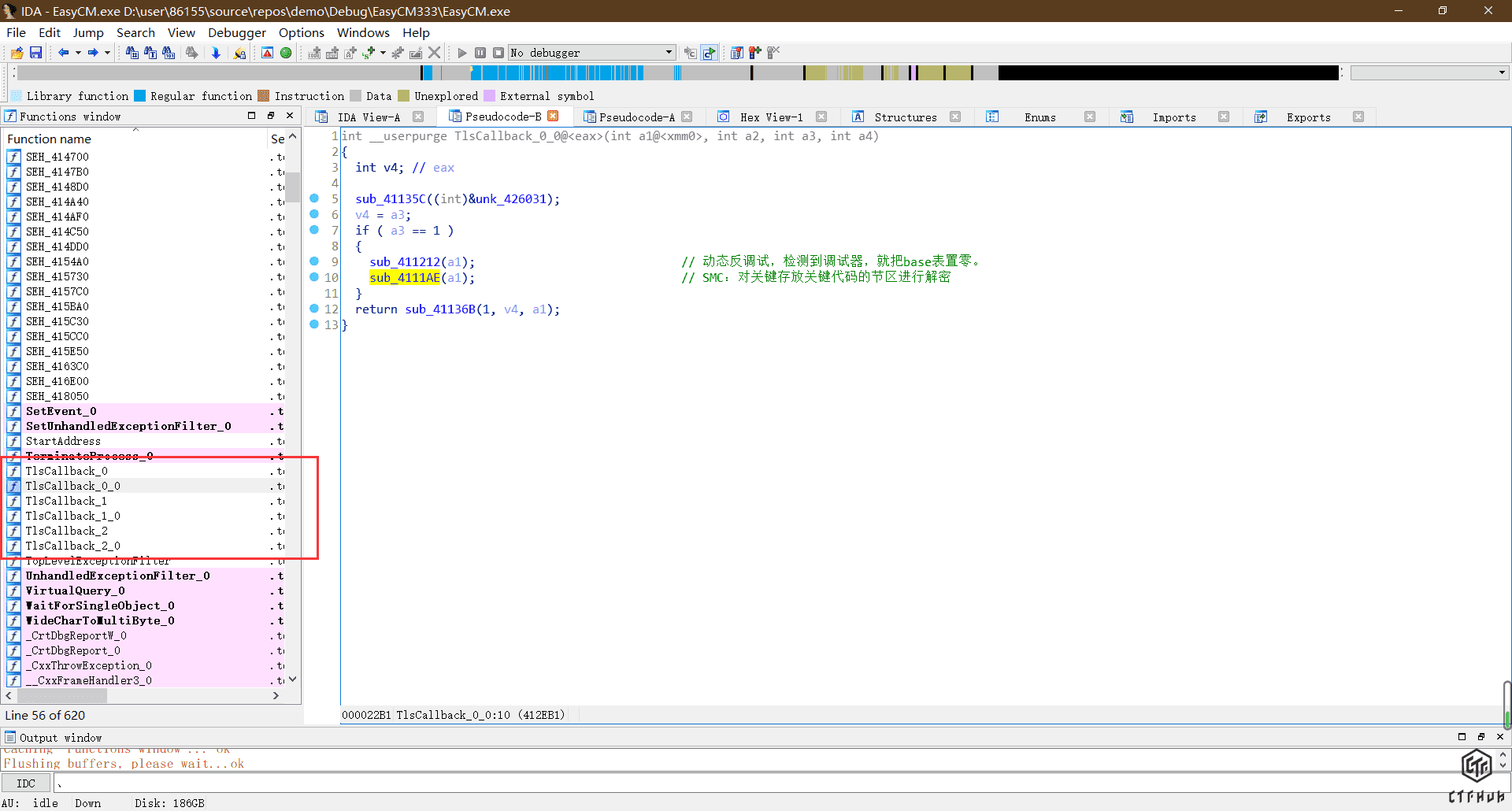Click the Save database icon
The width and height of the screenshot is (1512, 811).
(x=35, y=53)
